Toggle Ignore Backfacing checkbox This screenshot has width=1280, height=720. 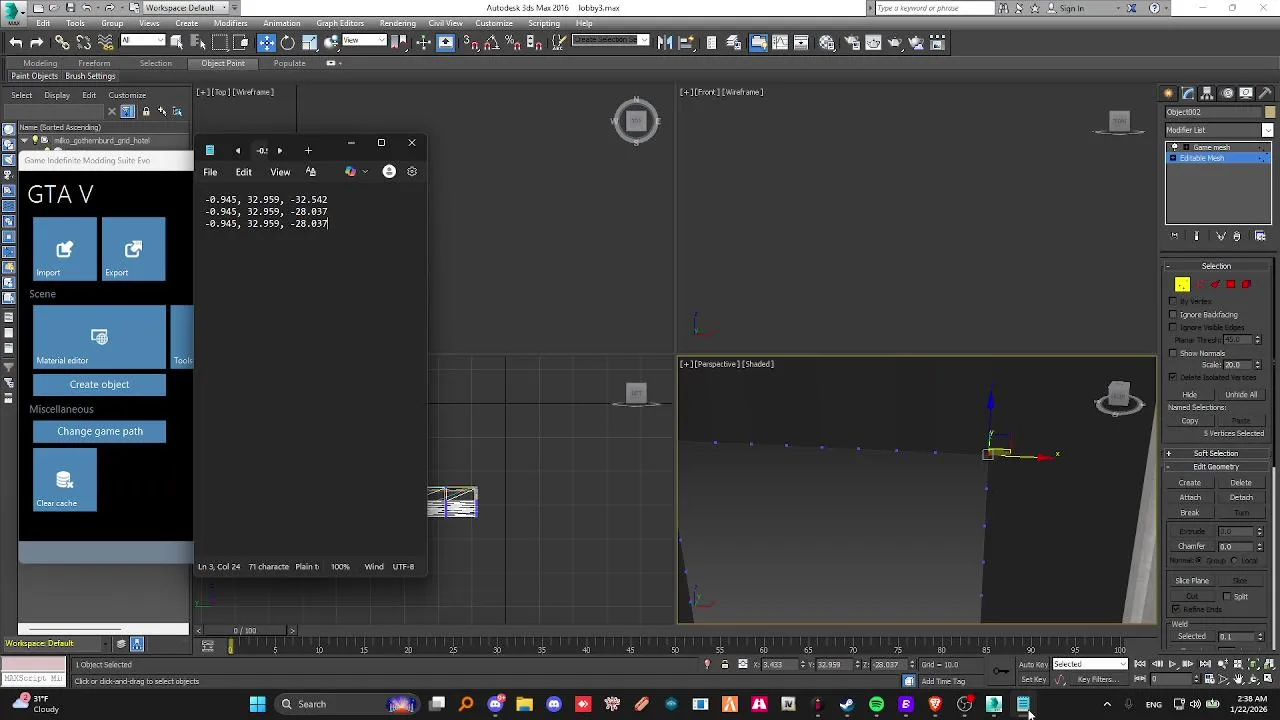coord(1173,315)
